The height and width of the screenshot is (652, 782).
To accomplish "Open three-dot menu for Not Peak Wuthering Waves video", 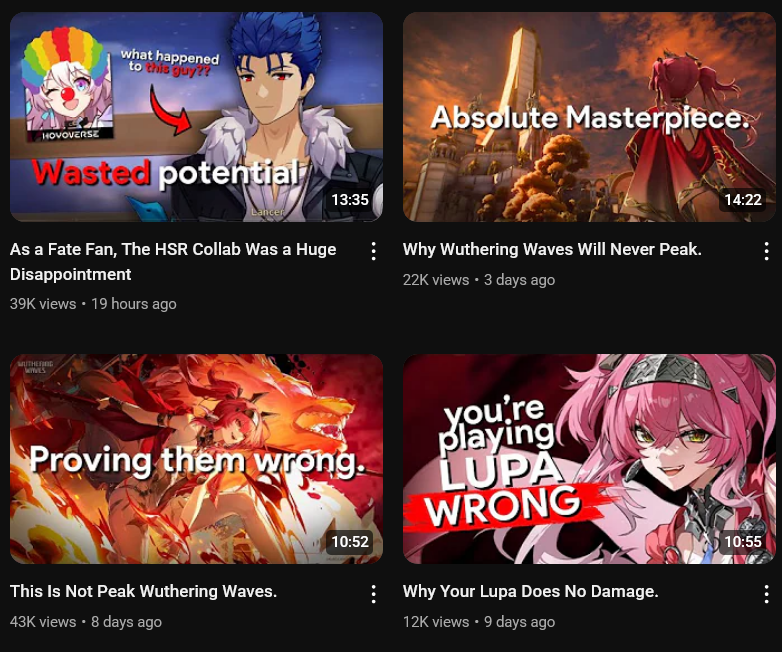I will coord(374,594).
